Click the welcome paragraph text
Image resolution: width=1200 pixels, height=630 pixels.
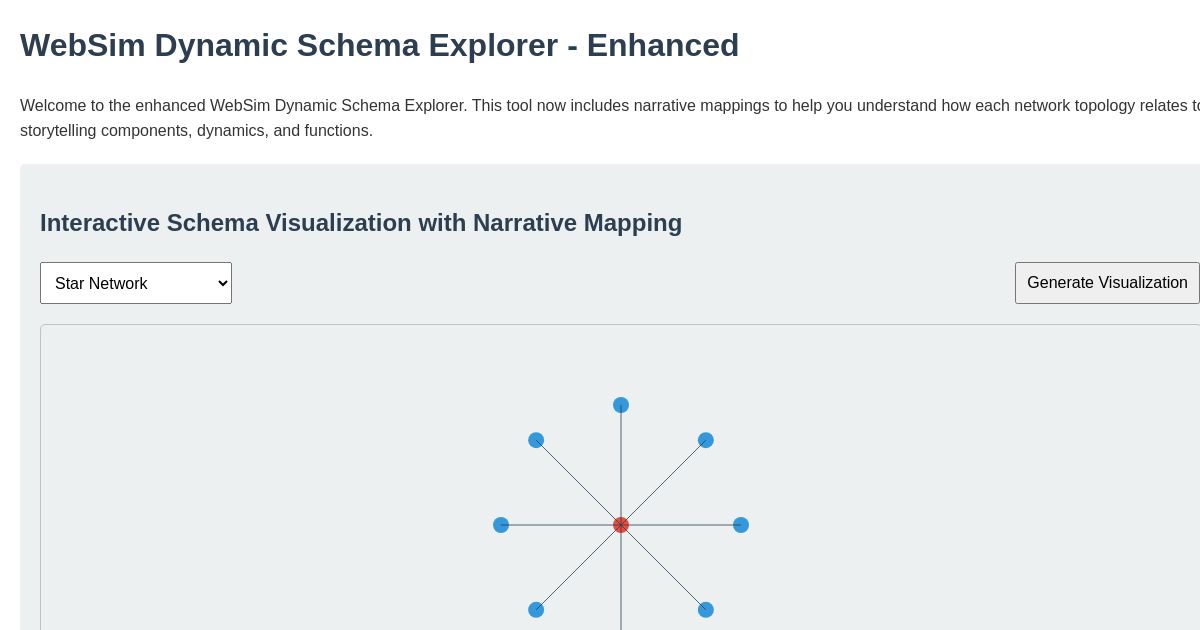tap(400, 118)
